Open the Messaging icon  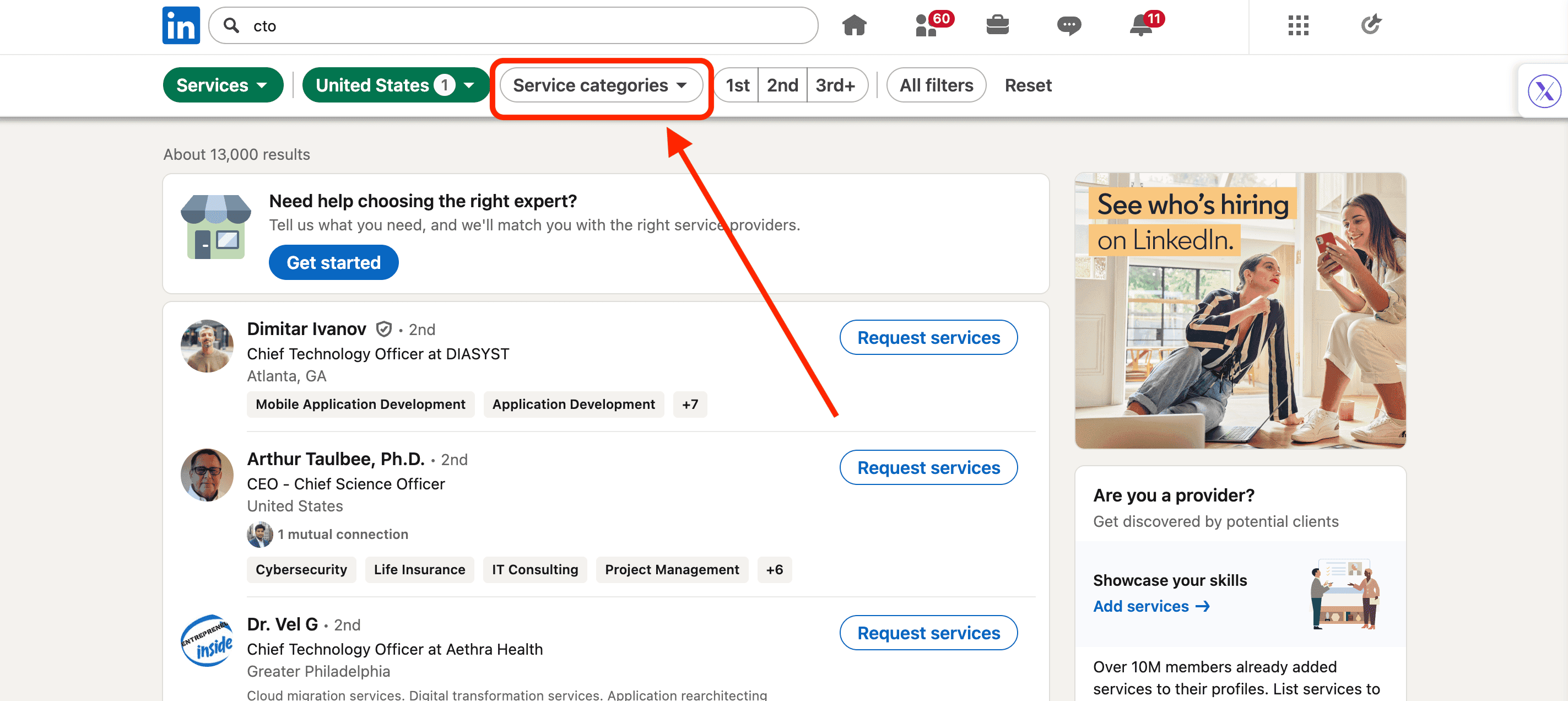pos(1069,25)
